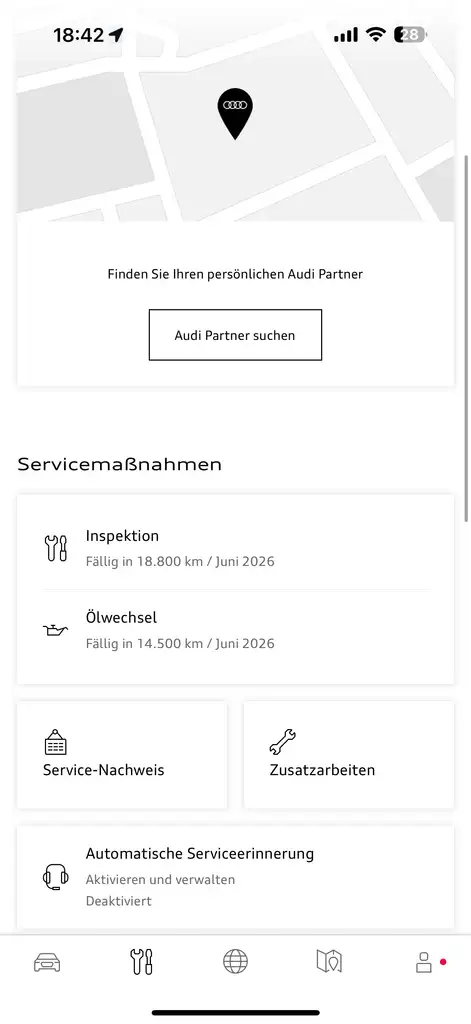471x1024 pixels.
Task: Open the Inspektion due details row
Action: [235, 548]
